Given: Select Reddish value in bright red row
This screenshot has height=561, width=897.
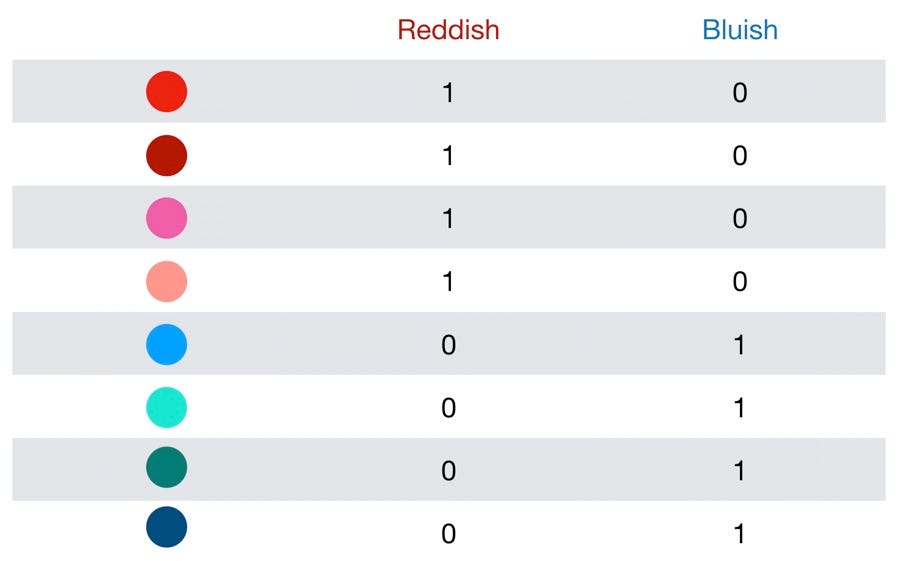Looking at the screenshot, I should pos(448,93).
